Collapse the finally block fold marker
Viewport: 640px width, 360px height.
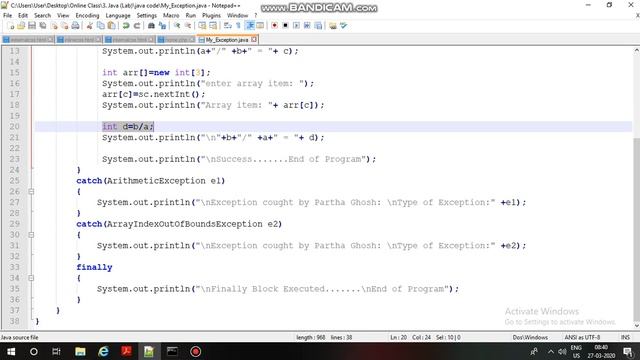pyautogui.click(x=31, y=278)
